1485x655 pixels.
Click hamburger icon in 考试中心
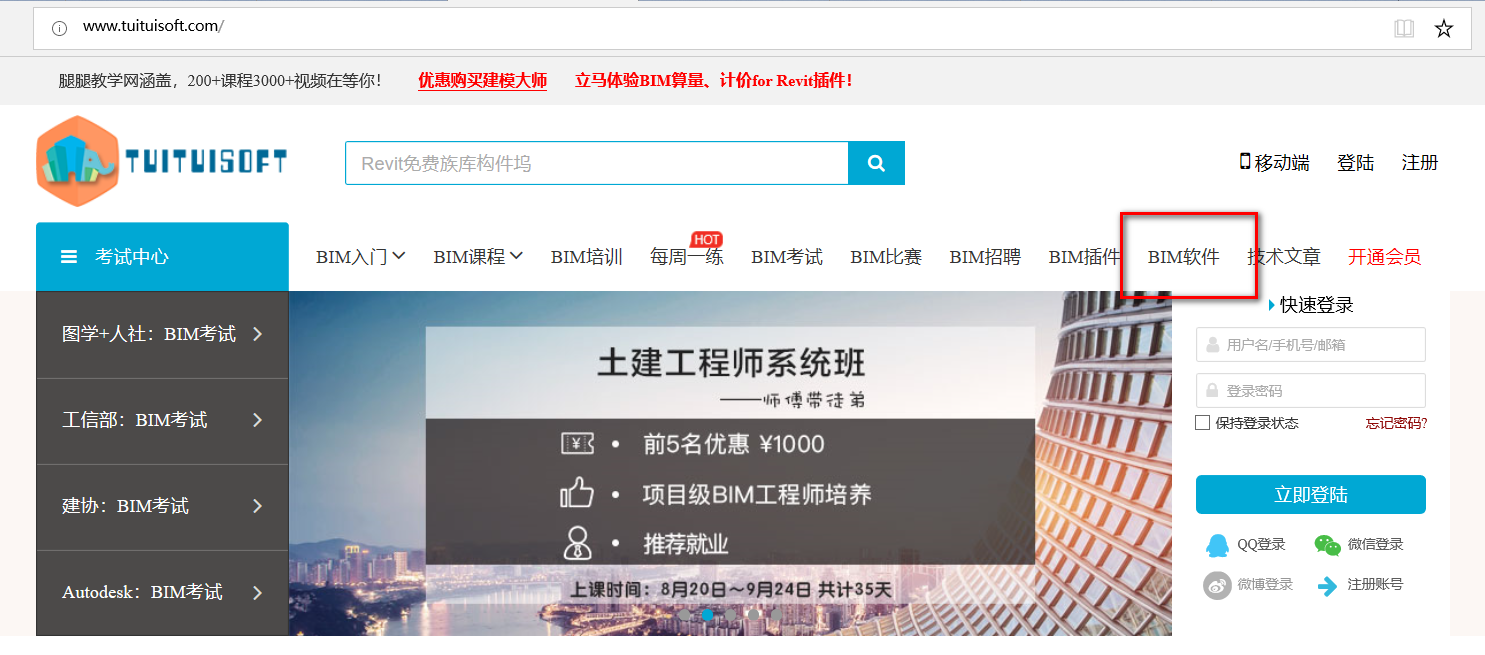click(x=69, y=257)
